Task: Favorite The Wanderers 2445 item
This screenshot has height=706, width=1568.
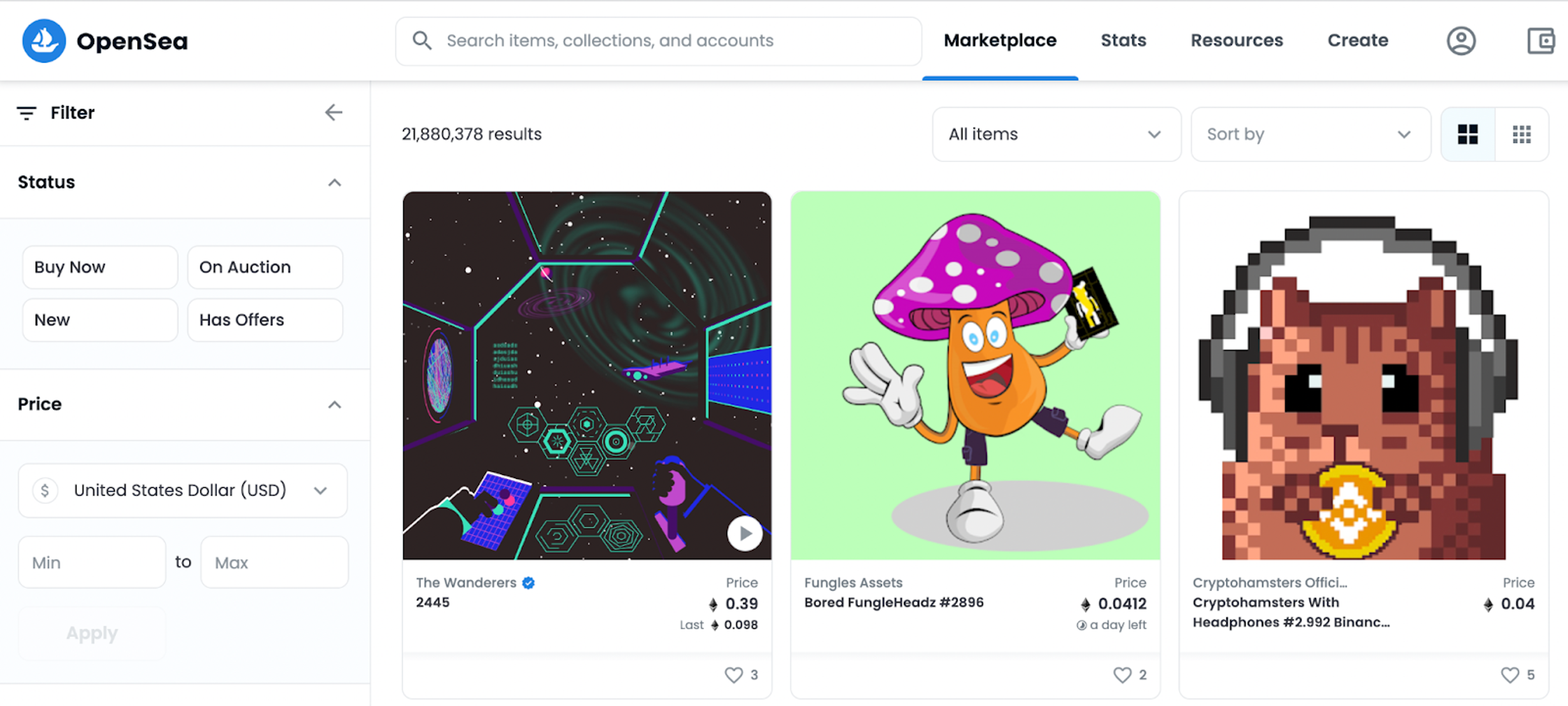Action: point(733,675)
